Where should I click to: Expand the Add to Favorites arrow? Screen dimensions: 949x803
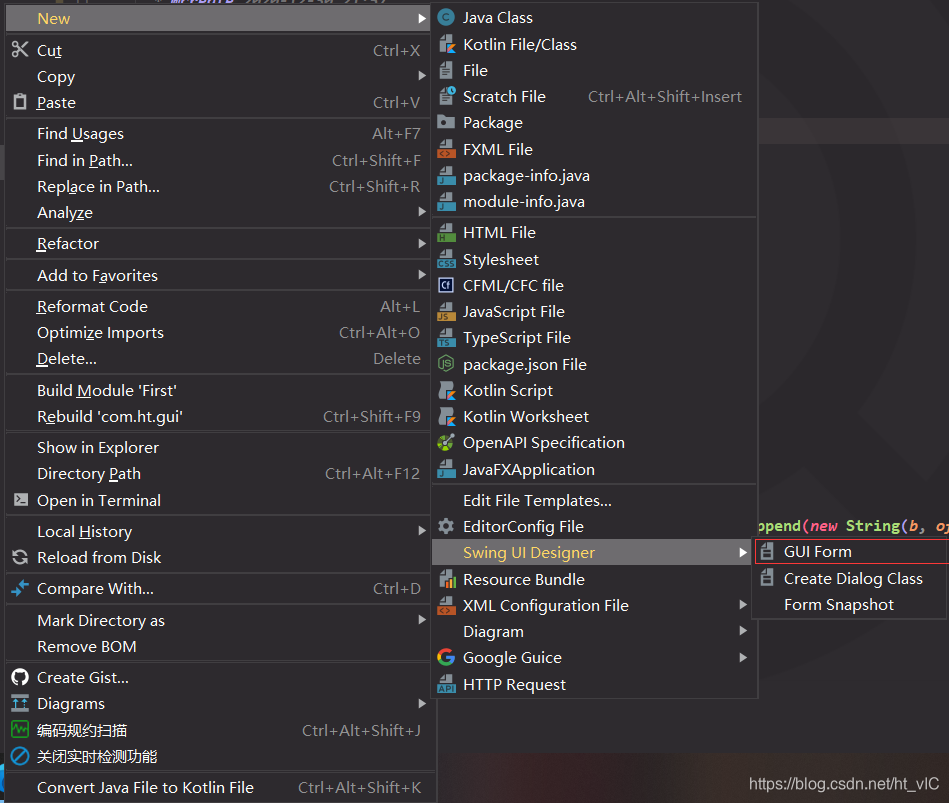coord(422,275)
